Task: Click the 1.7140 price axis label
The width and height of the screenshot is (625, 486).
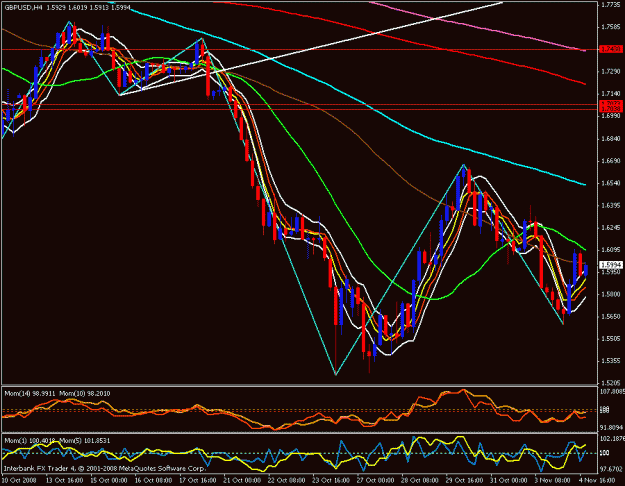Action: point(611,94)
